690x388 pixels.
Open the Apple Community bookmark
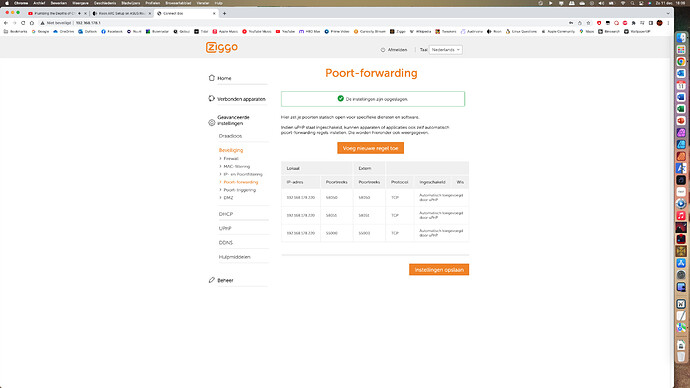[x=558, y=32]
